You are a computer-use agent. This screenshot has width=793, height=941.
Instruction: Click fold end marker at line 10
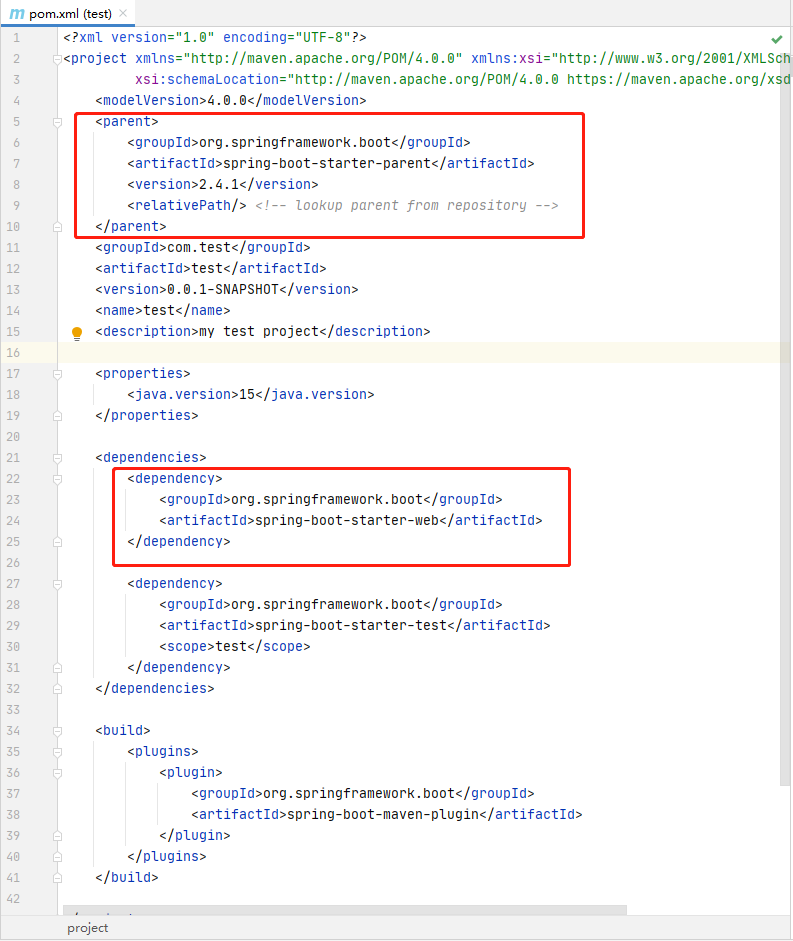(x=58, y=227)
